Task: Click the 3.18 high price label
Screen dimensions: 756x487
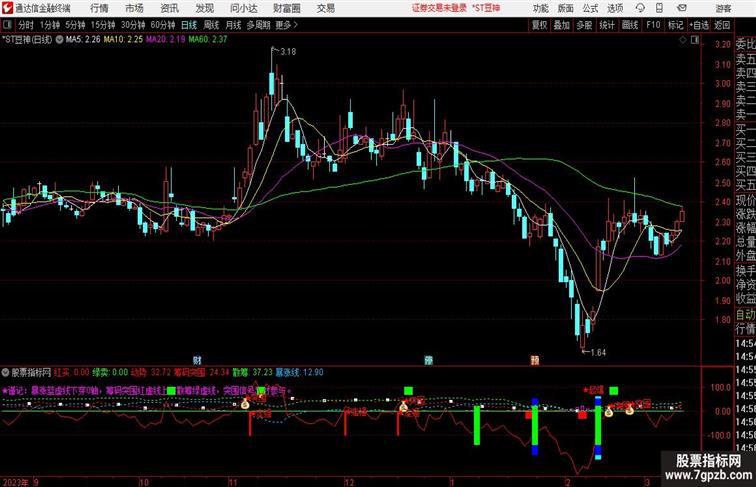Action: coord(288,52)
